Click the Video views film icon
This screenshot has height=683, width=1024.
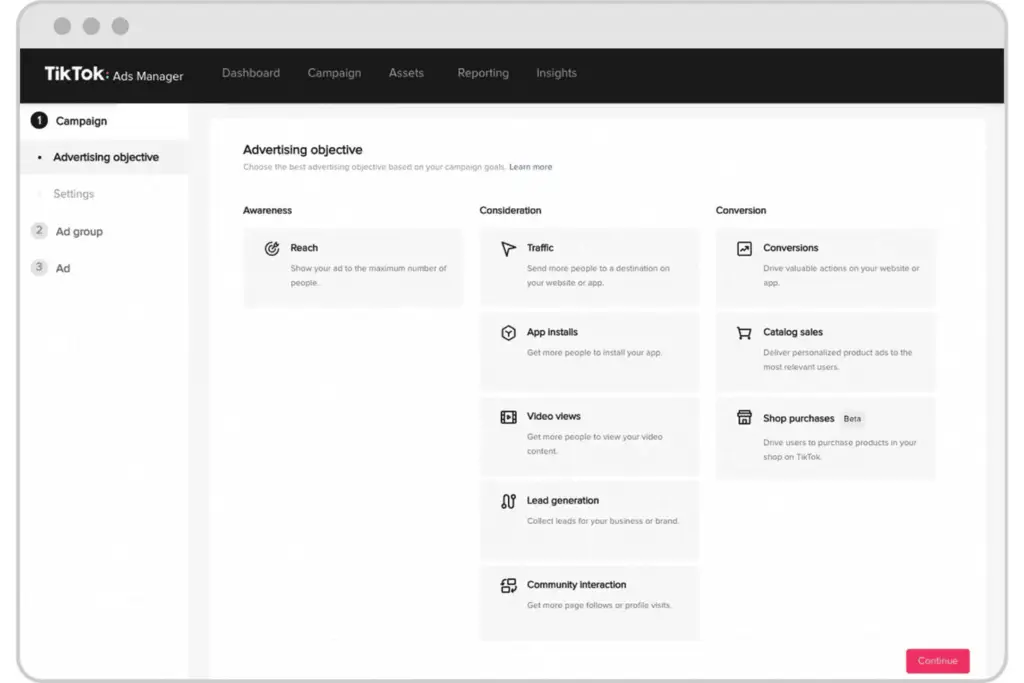coord(508,417)
